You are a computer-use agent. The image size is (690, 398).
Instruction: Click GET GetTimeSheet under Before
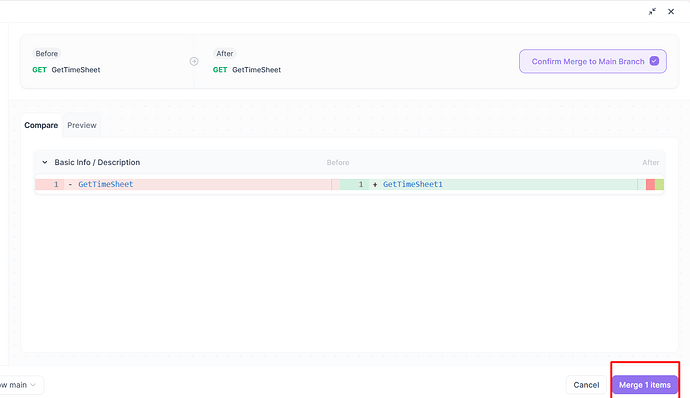point(66,70)
